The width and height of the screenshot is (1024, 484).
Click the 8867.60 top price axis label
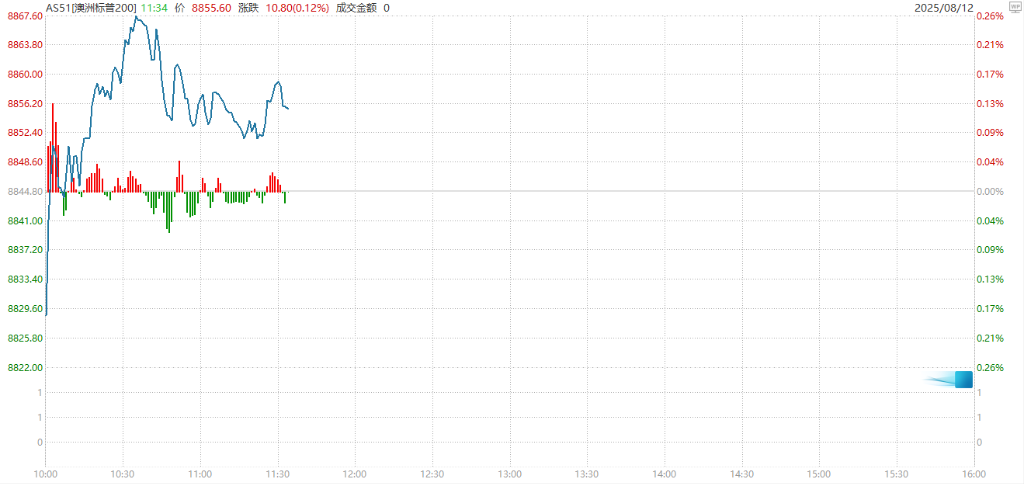23,16
